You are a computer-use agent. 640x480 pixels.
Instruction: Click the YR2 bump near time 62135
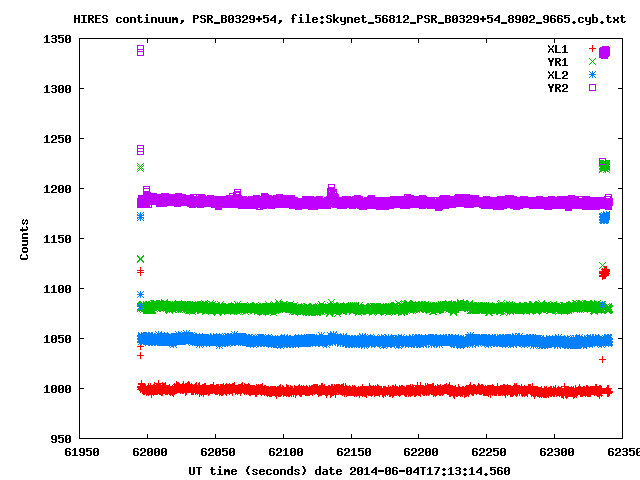pyautogui.click(x=331, y=191)
